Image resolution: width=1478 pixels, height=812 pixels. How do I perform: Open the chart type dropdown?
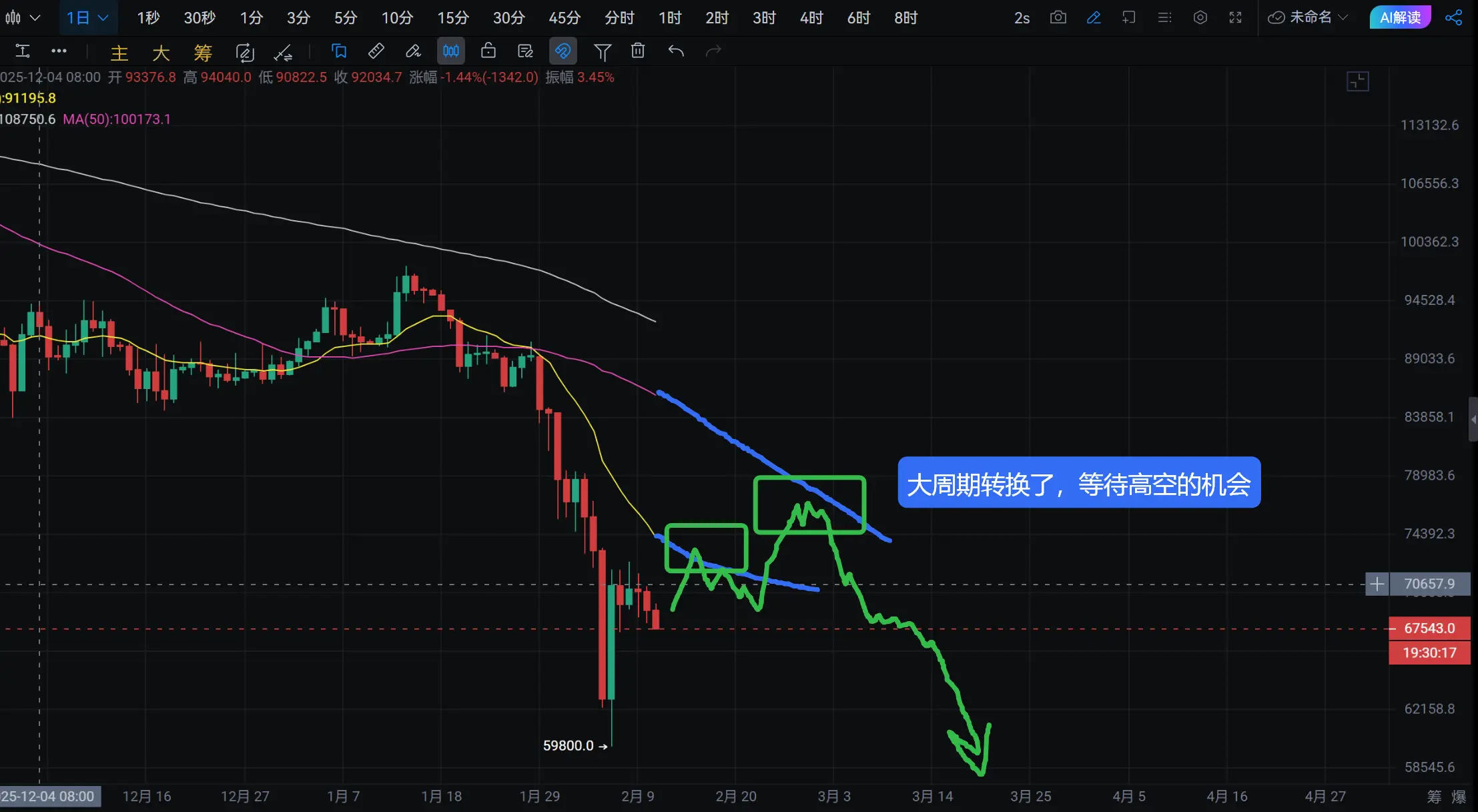click(21, 18)
